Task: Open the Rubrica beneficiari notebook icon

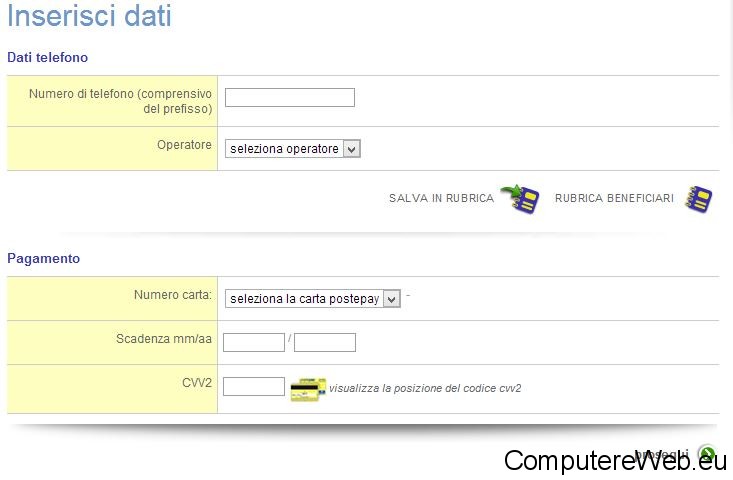Action: [698, 199]
